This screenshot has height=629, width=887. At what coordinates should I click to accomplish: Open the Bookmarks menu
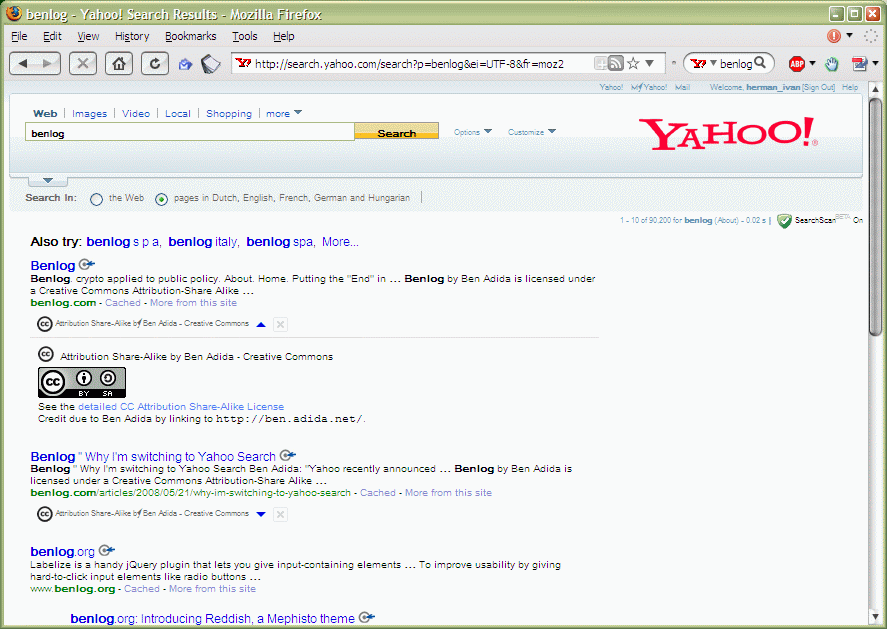click(x=190, y=36)
